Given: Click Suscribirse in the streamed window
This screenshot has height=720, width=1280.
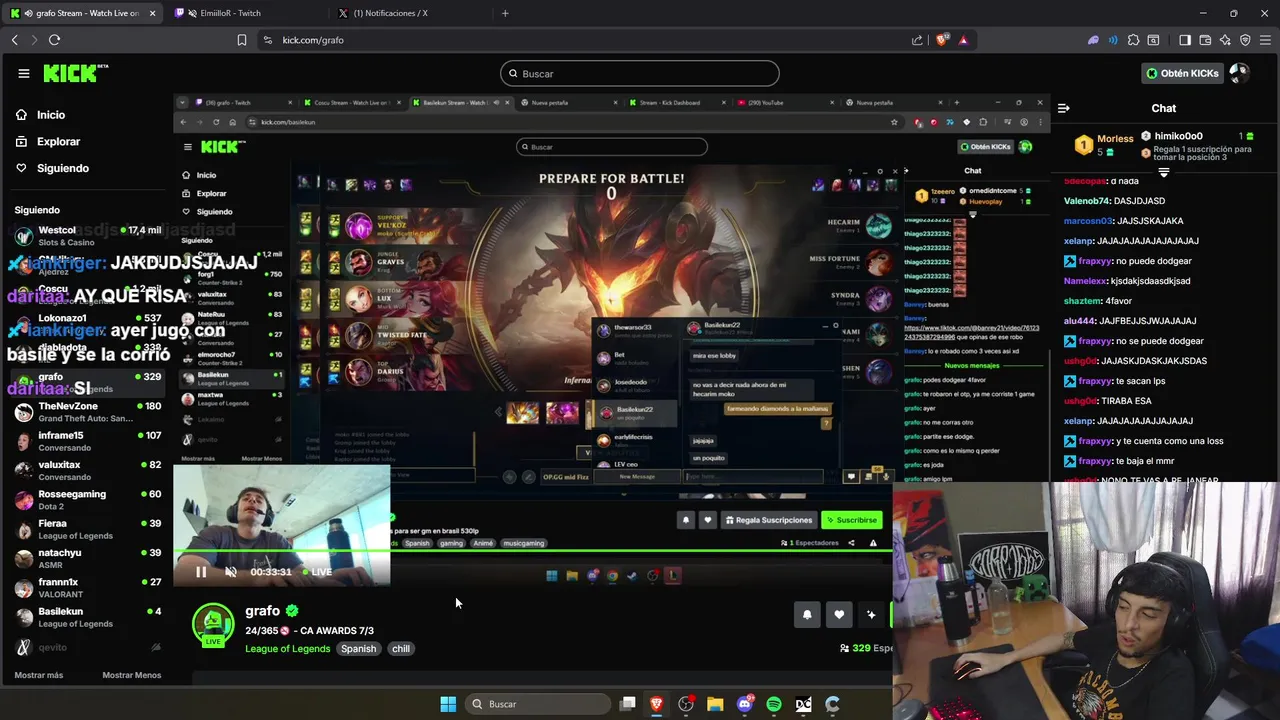Looking at the screenshot, I should (852, 520).
